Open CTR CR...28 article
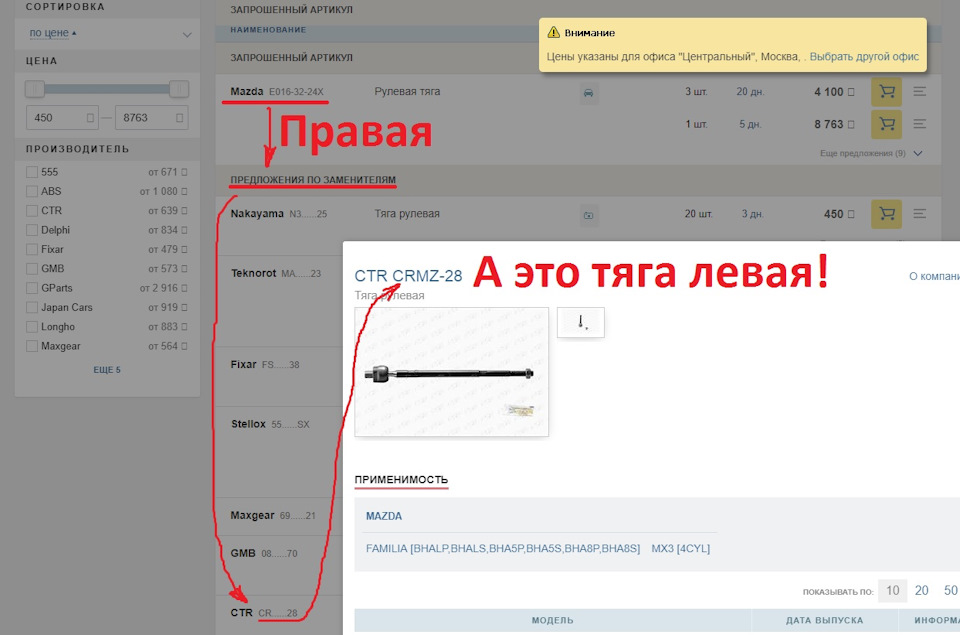The width and height of the screenshot is (960, 635). 264,612
